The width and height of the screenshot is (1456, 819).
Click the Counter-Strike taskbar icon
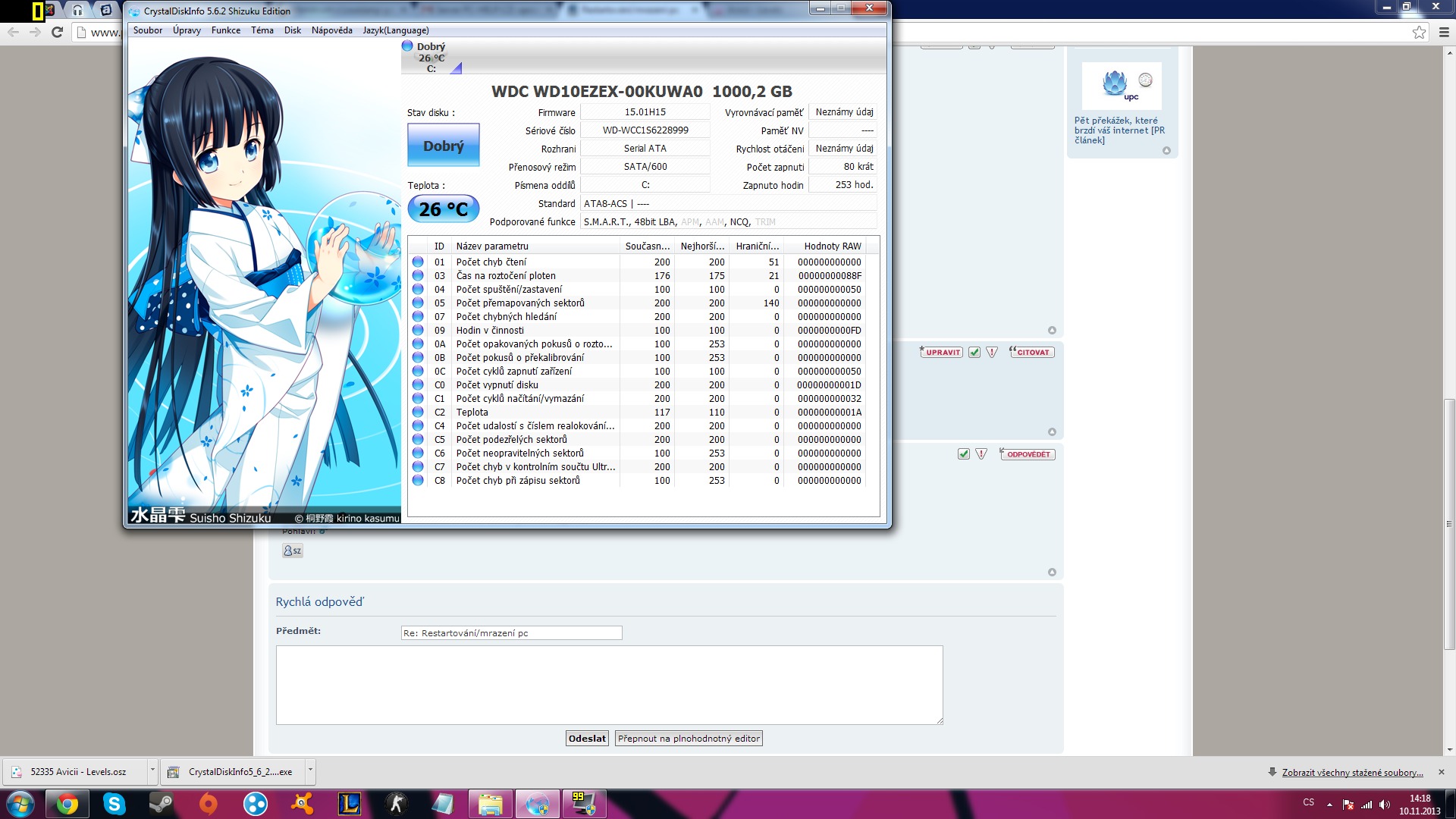(x=397, y=804)
